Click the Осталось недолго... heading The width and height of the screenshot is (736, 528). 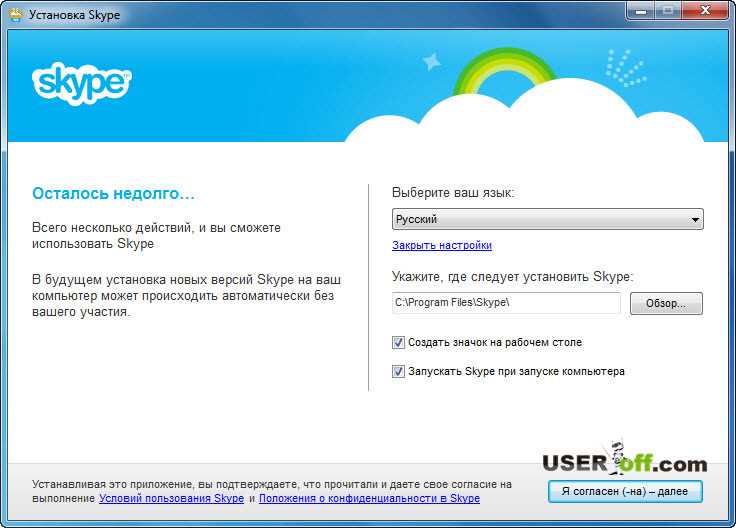coord(113,193)
